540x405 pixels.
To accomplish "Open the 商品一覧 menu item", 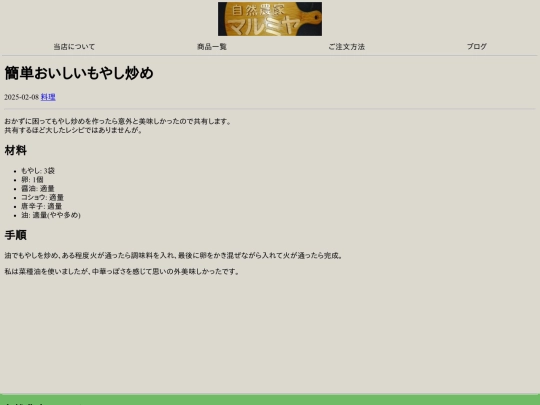I will pos(212,47).
